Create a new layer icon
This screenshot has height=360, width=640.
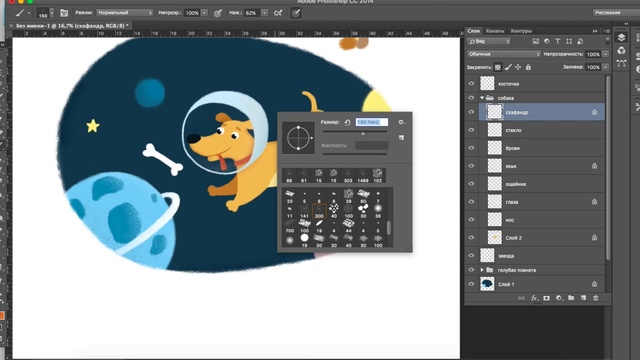click(583, 298)
